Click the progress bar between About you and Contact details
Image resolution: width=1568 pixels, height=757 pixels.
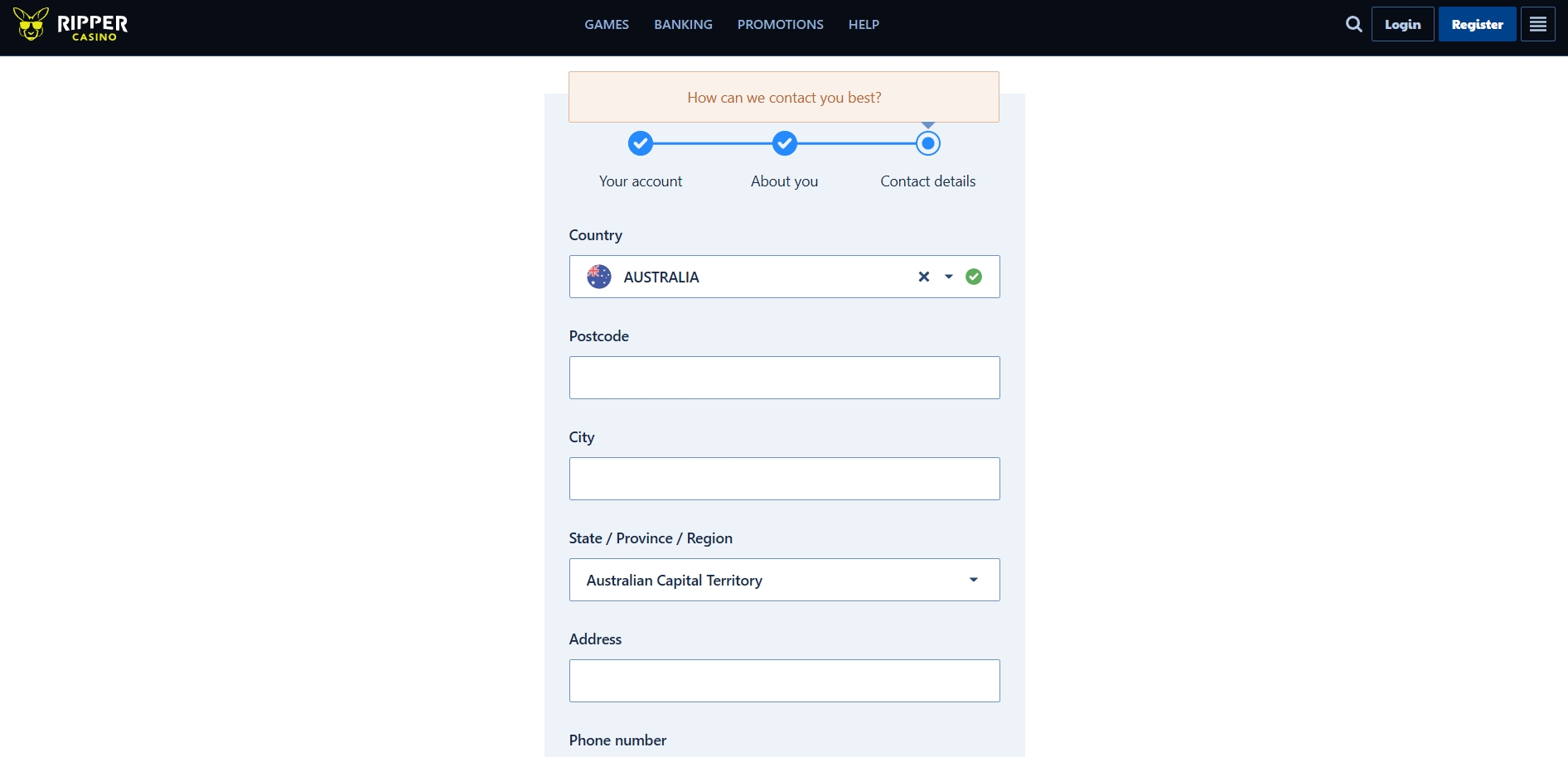coord(856,142)
